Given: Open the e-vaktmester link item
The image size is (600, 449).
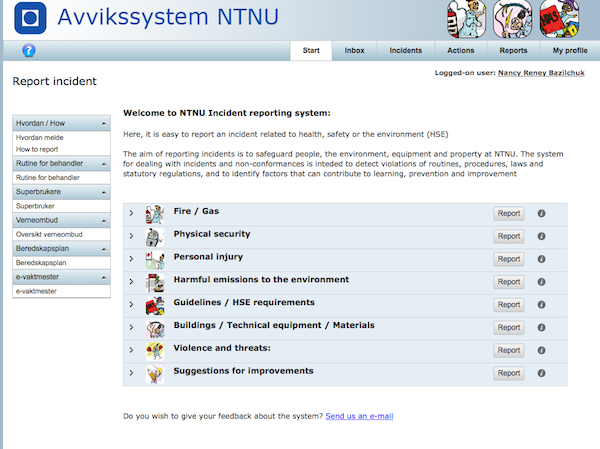Looking at the screenshot, I should point(36,291).
